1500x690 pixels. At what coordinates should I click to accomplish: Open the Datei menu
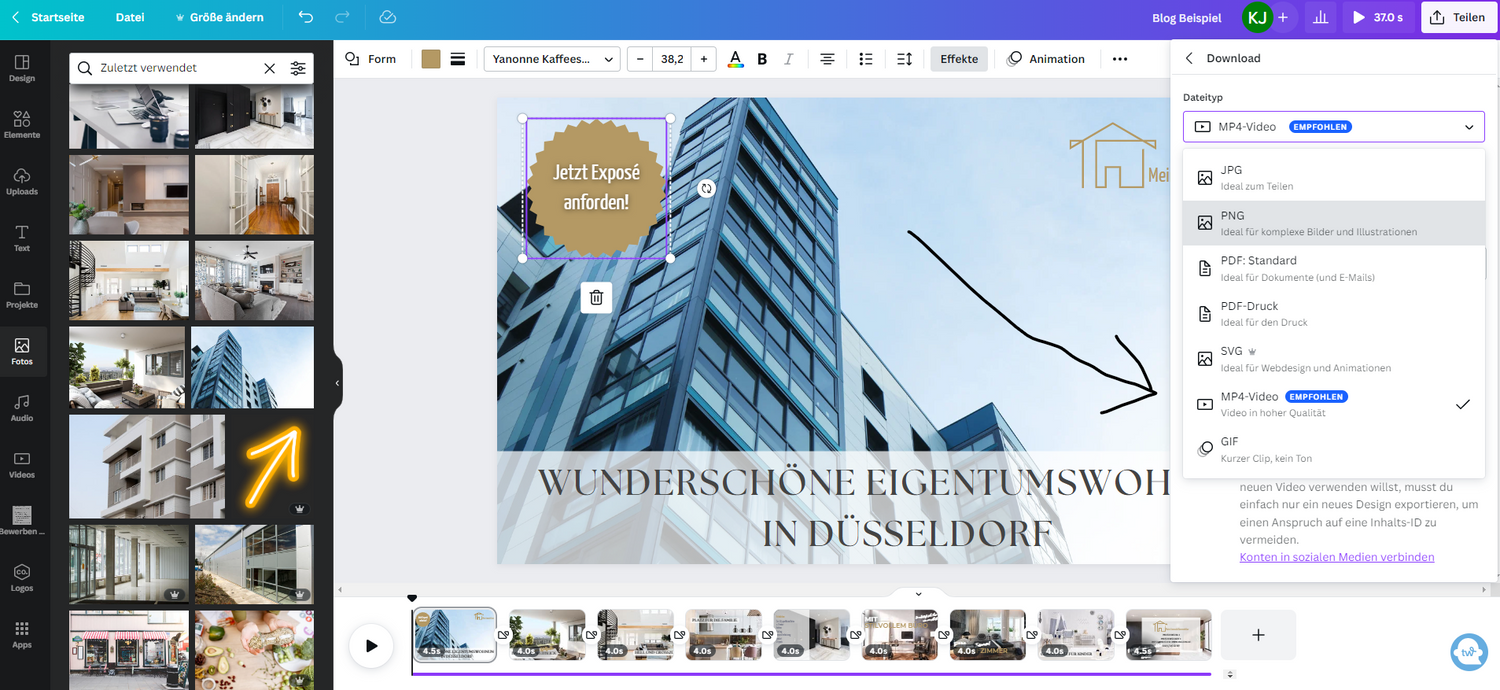pos(130,17)
